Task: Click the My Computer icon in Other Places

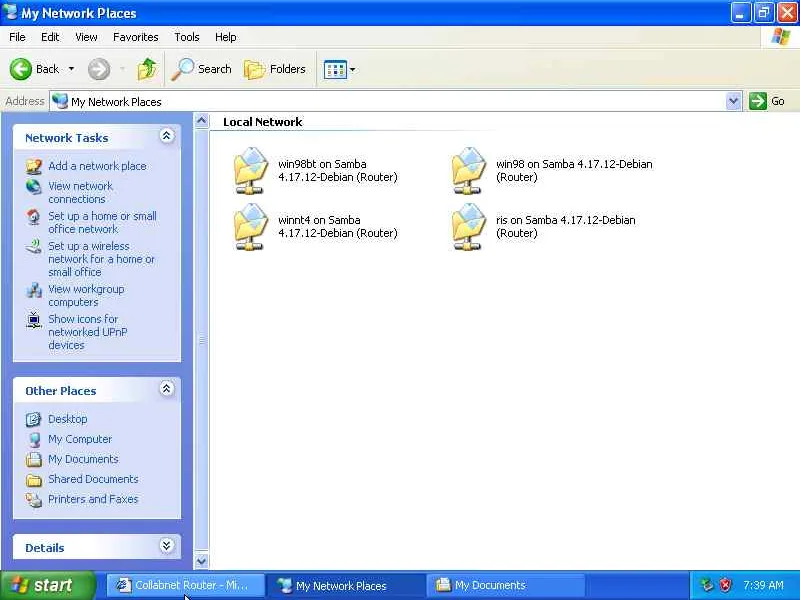Action: click(34, 439)
